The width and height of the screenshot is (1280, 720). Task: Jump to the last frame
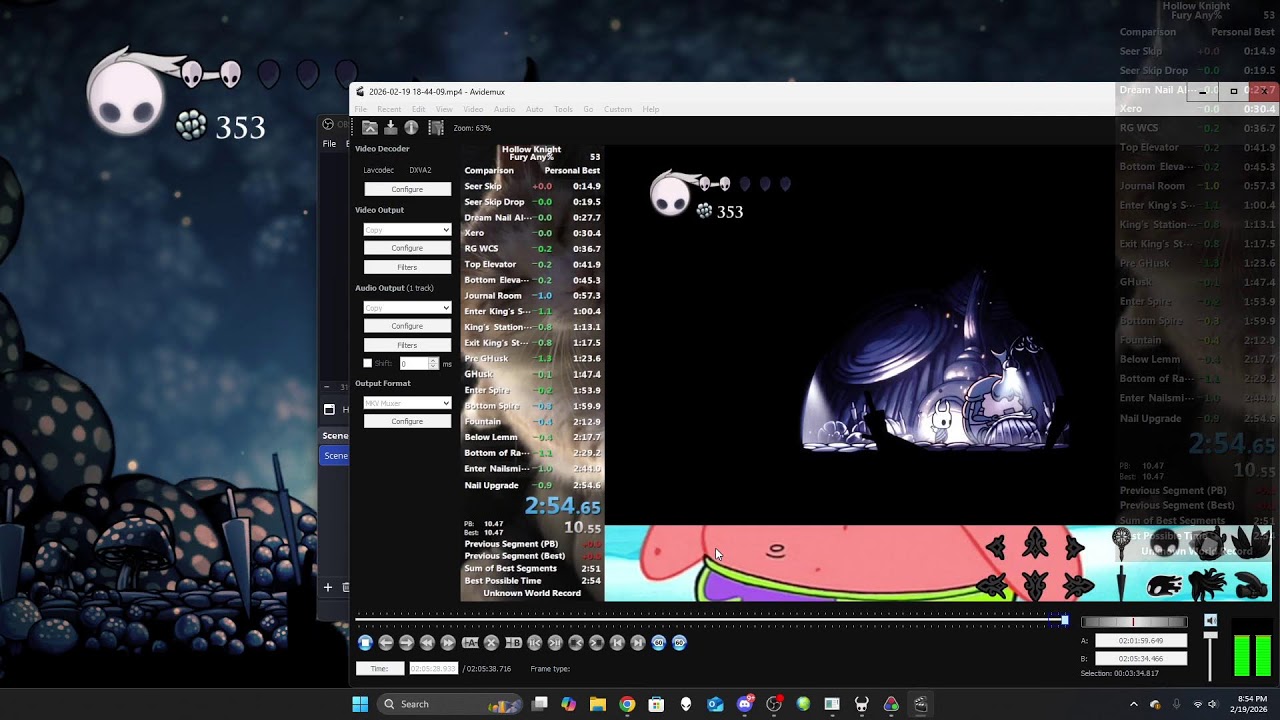[x=638, y=643]
